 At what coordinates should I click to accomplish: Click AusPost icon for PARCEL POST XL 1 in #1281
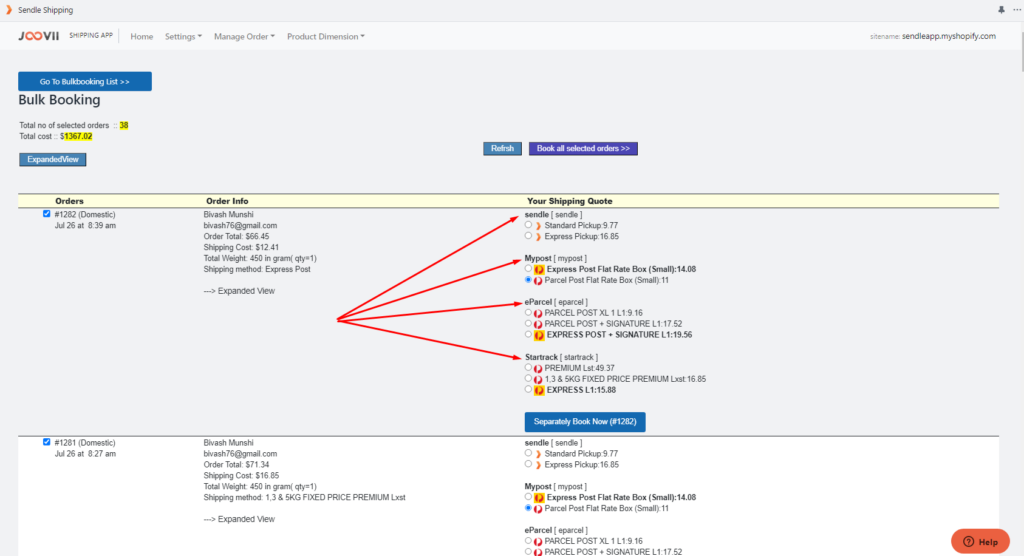coord(538,541)
